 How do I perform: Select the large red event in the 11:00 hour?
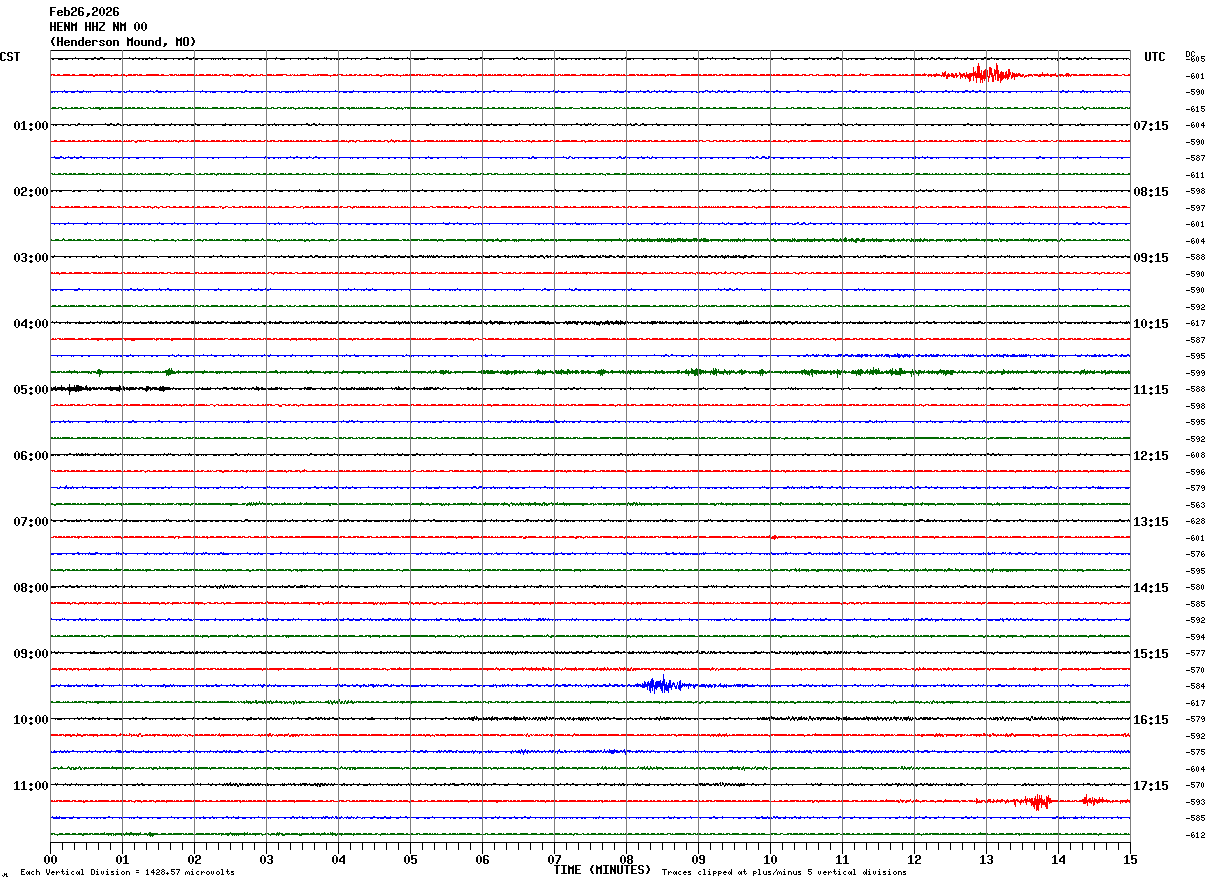[x=1036, y=801]
